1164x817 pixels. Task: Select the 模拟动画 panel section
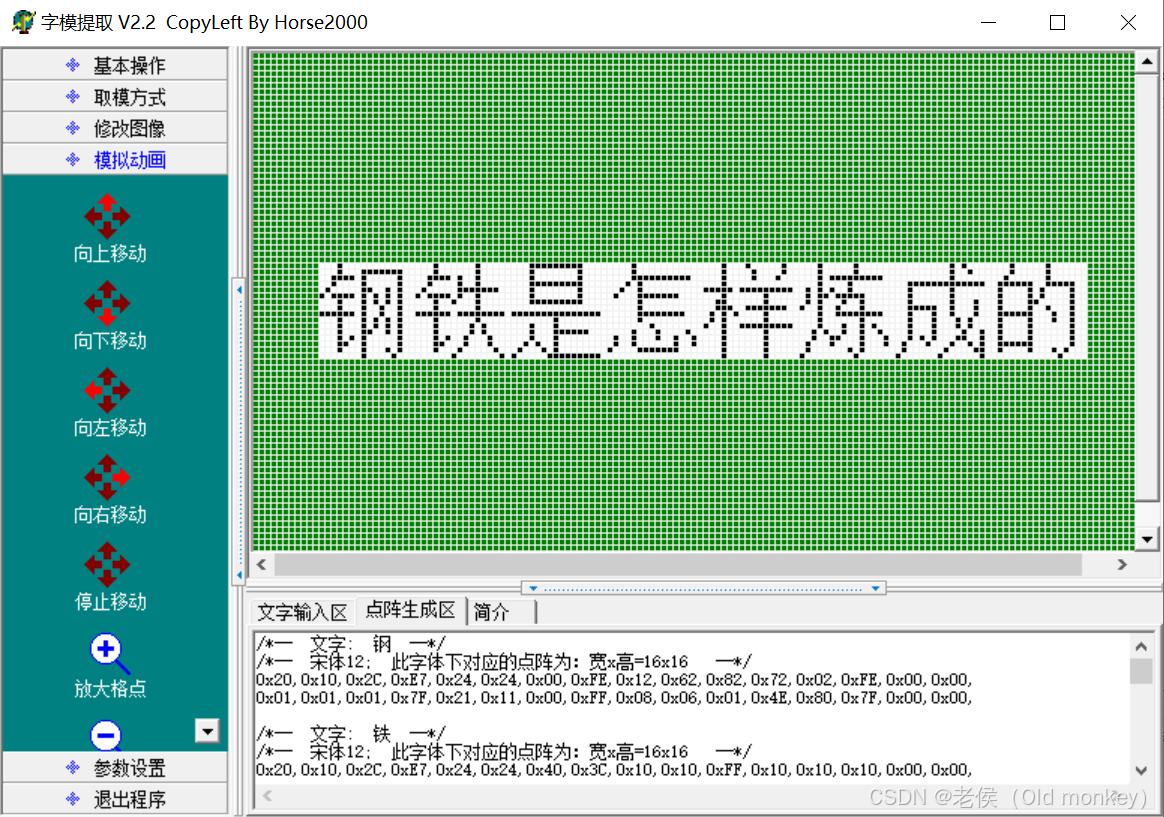115,160
